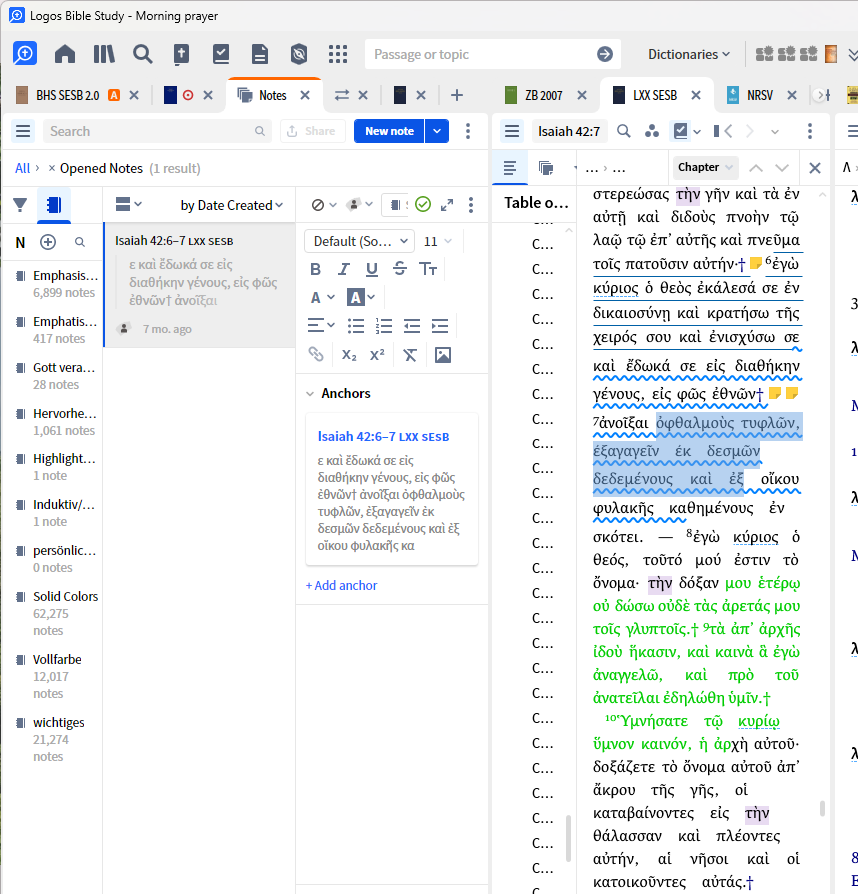Screen dimensions: 858x894
Task: Open the applications grid icon
Action: [338, 54]
